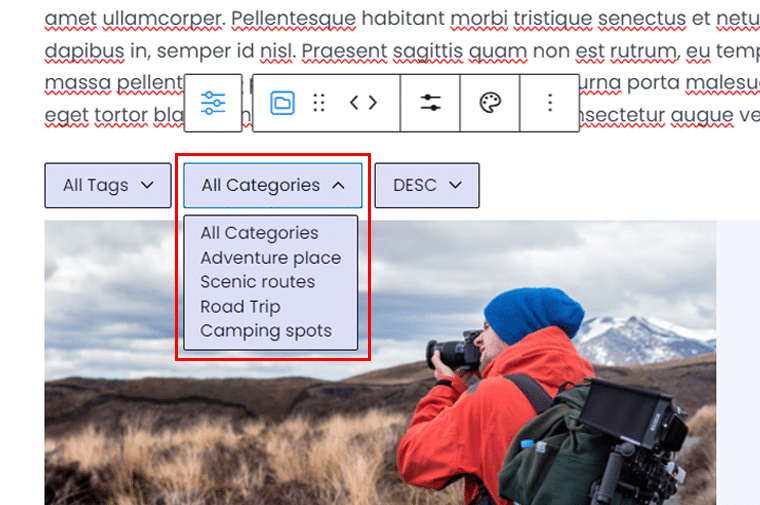Choose Scenic routes category
Viewport: 760px width, 505px height.
pyautogui.click(x=257, y=282)
